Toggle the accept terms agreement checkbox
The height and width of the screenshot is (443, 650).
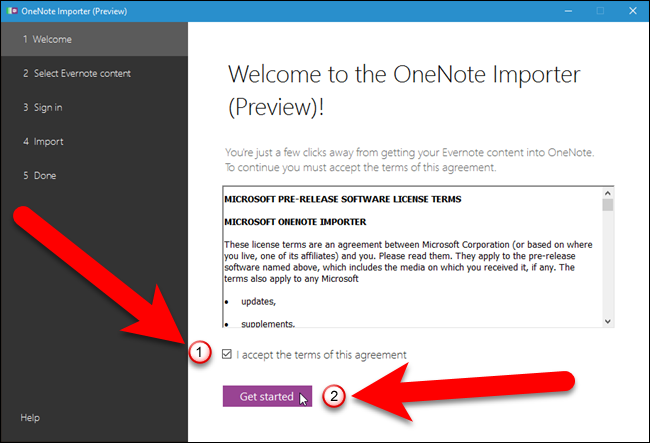(227, 354)
